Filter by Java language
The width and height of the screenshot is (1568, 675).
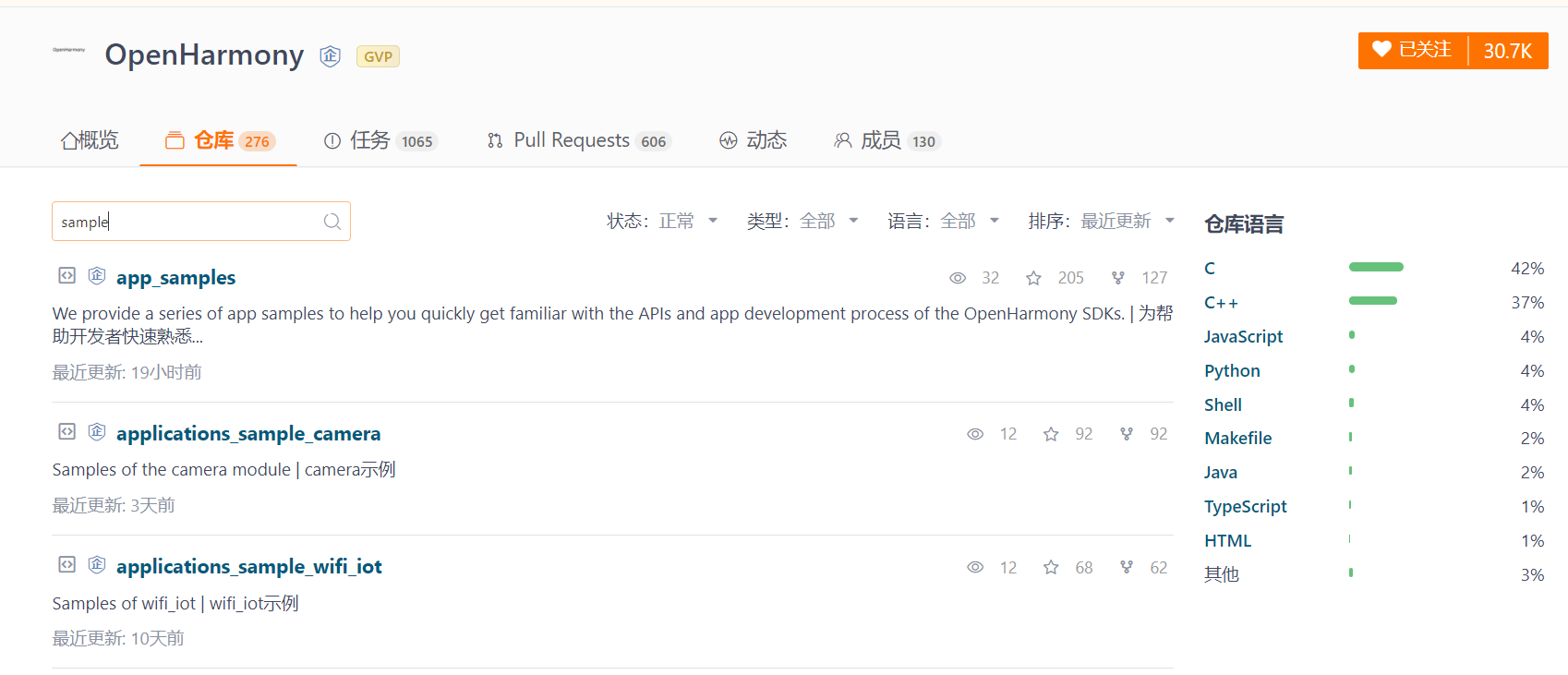click(1220, 473)
